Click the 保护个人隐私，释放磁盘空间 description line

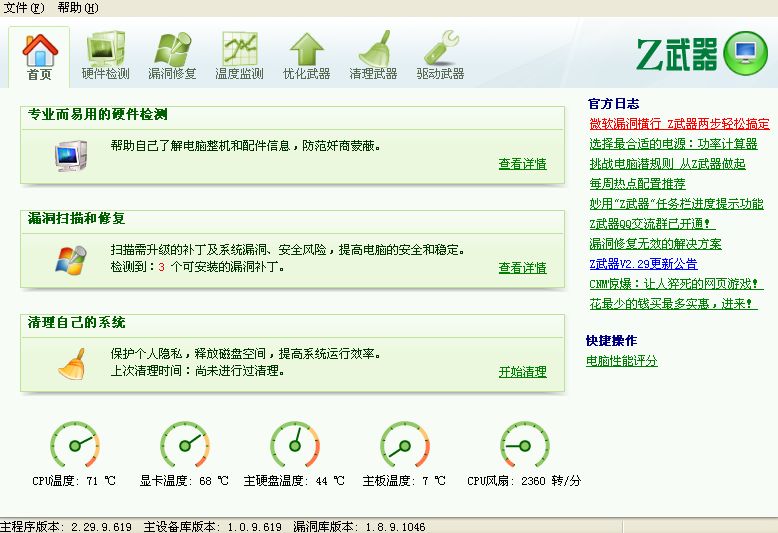point(246,354)
